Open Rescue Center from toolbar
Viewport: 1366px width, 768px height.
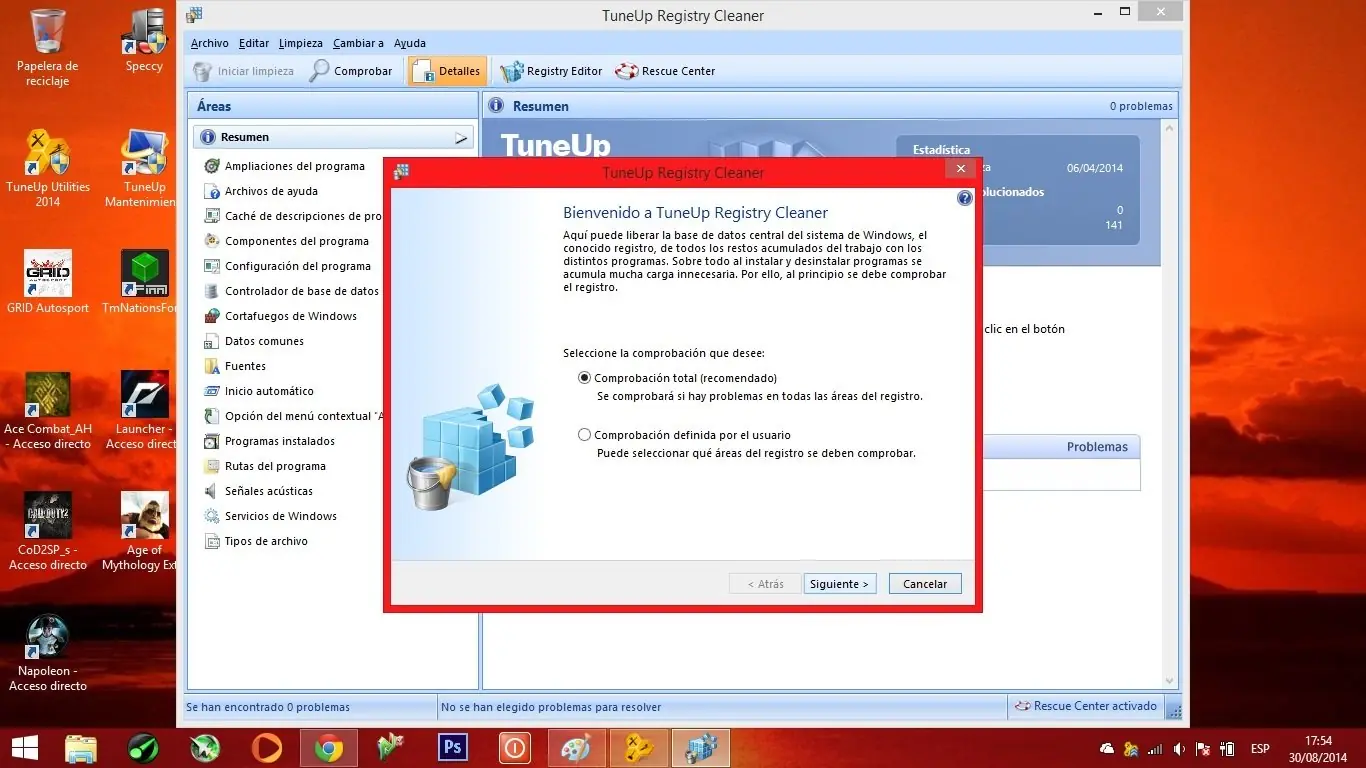(x=665, y=71)
